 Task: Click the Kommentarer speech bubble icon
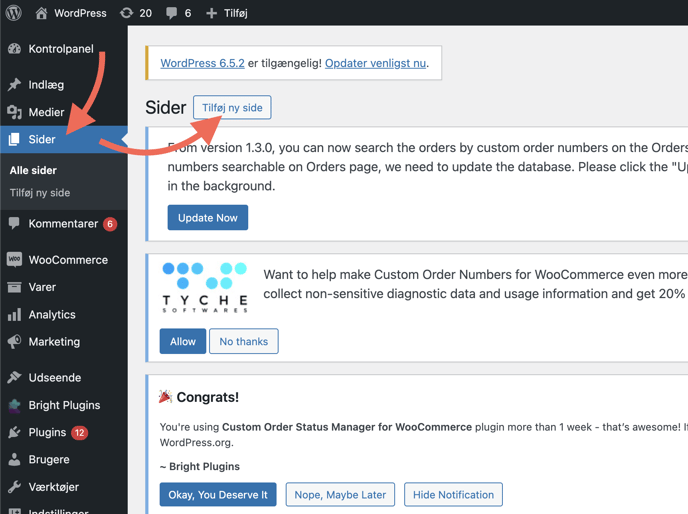click(14, 223)
